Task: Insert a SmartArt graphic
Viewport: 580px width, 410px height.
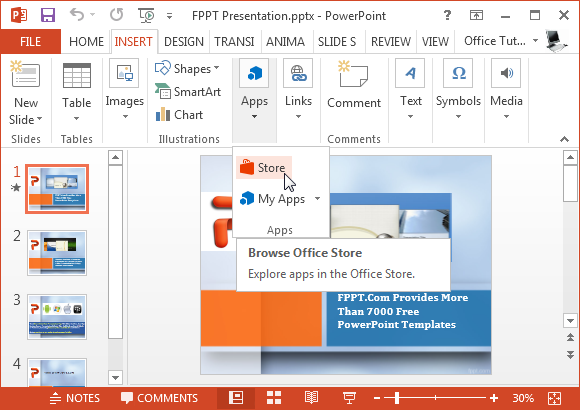Action: (x=188, y=91)
